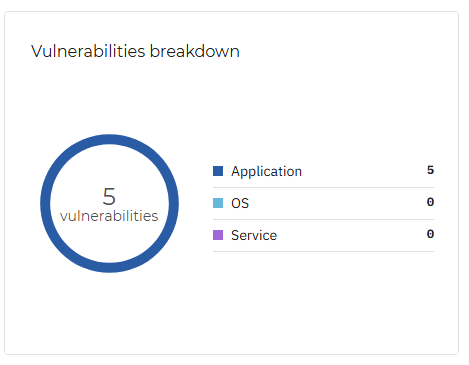
Task: Click the Vulnerabilities breakdown heading
Action: 135,52
